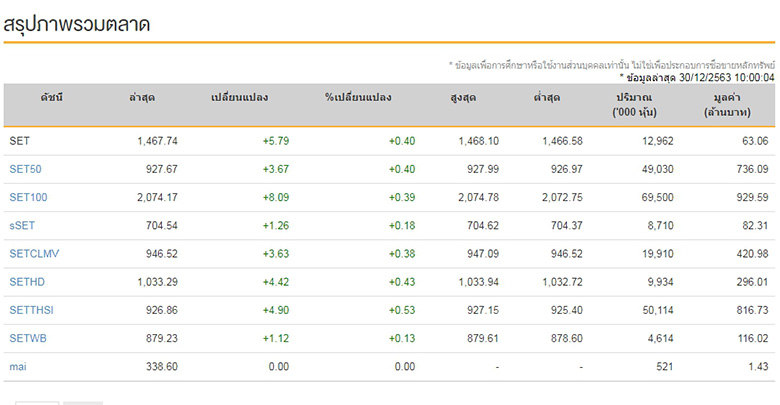
Task: Open the SET100 index link
Action: click(28, 198)
